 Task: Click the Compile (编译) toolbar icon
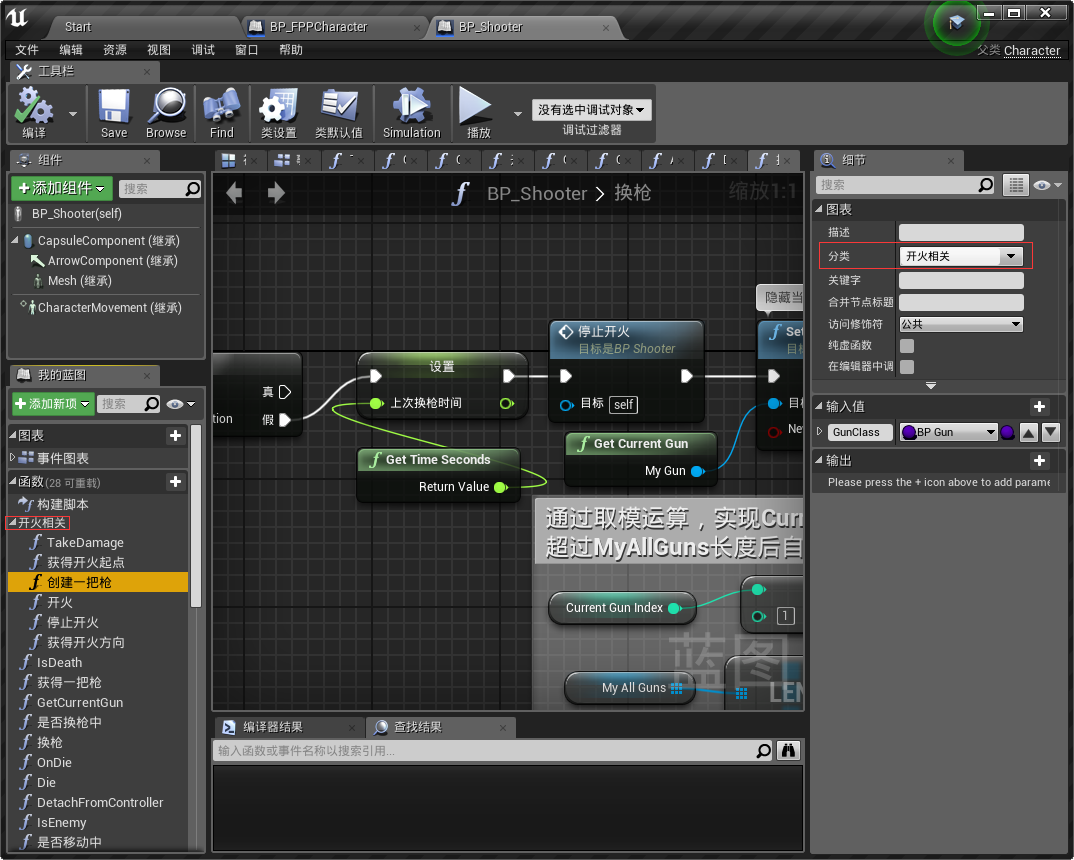tap(34, 113)
